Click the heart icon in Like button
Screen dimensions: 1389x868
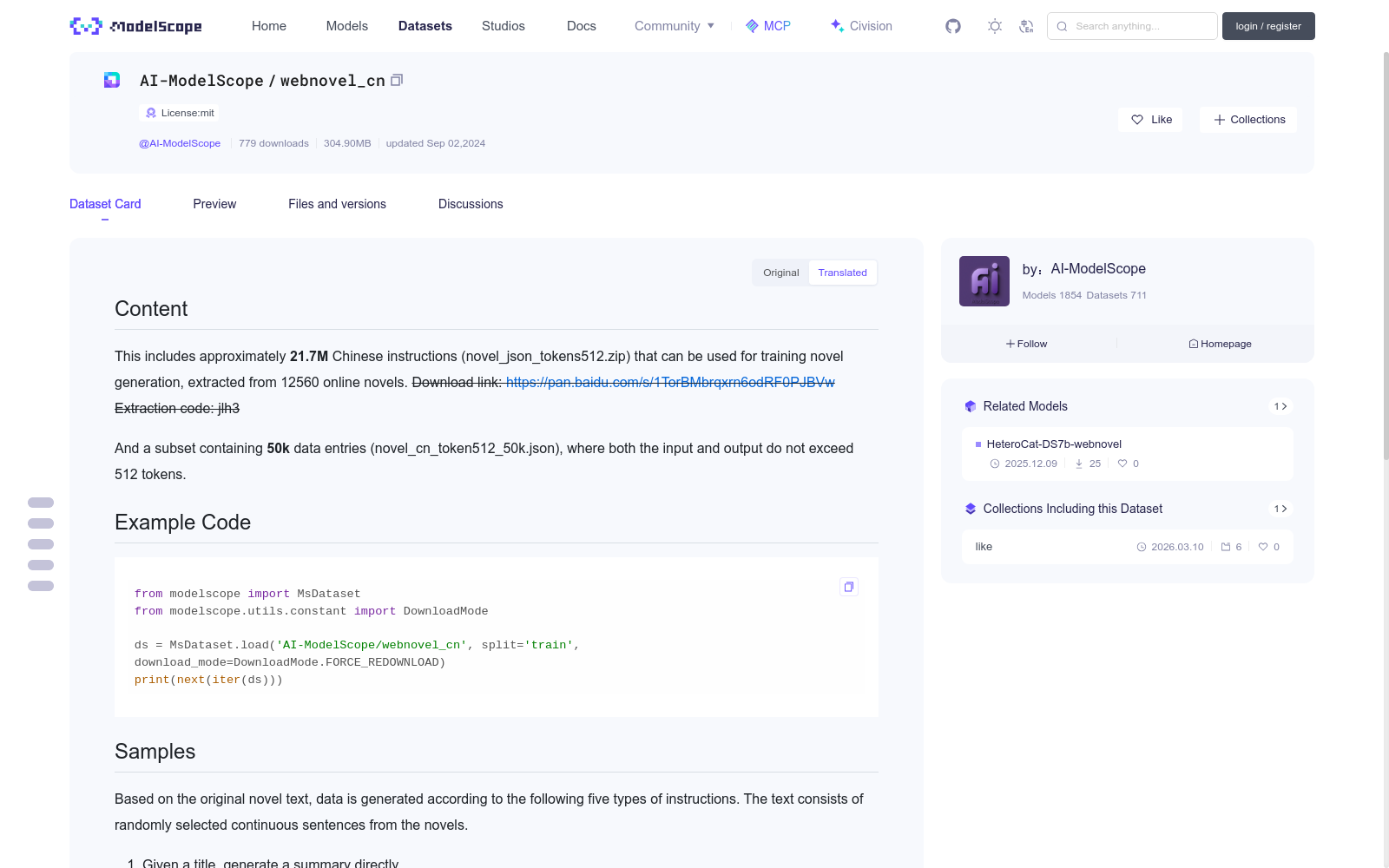[1137, 120]
